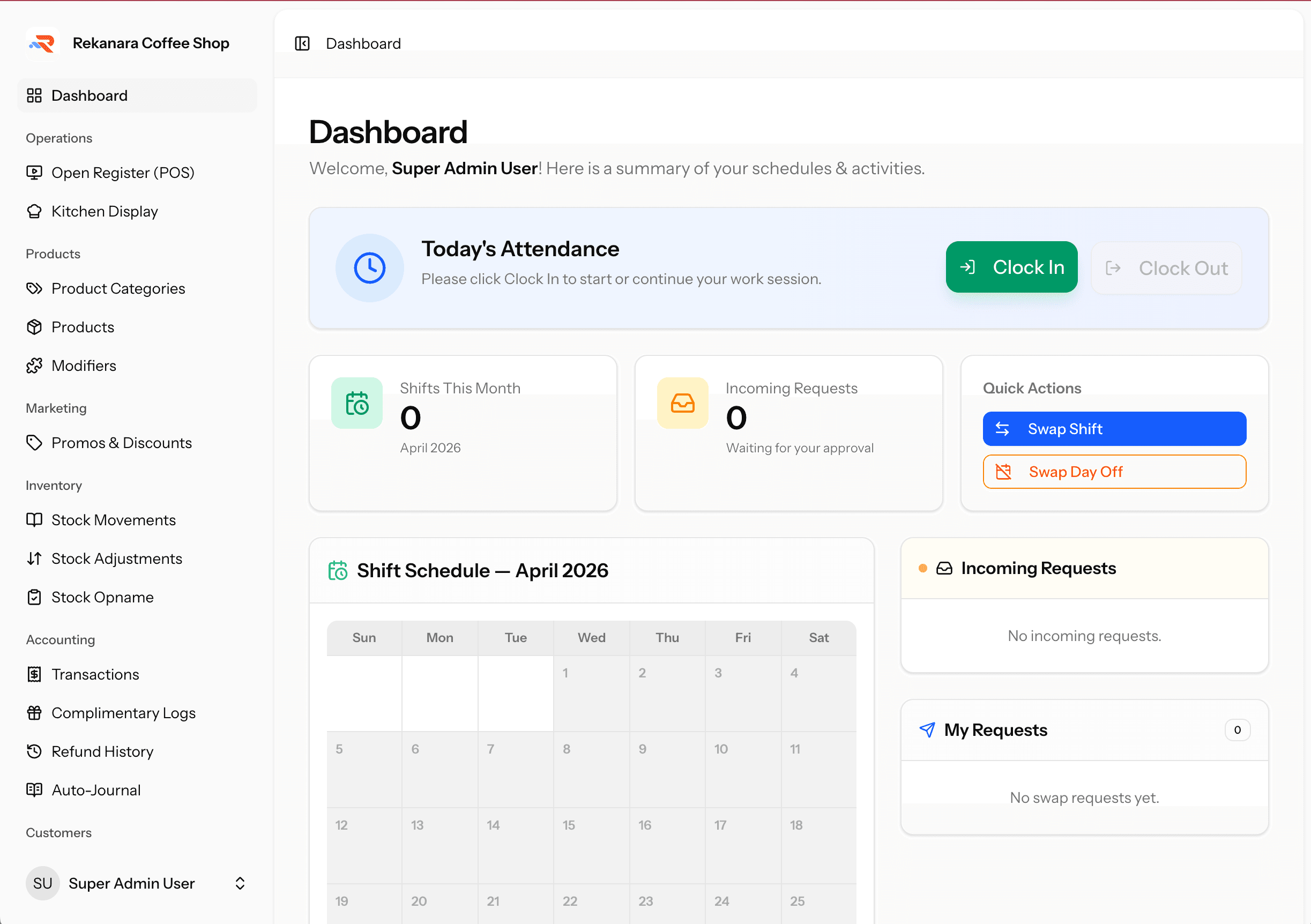Screen dimensions: 1311x924
Task: Click the Auto-Journal open book icon
Action: [34, 790]
